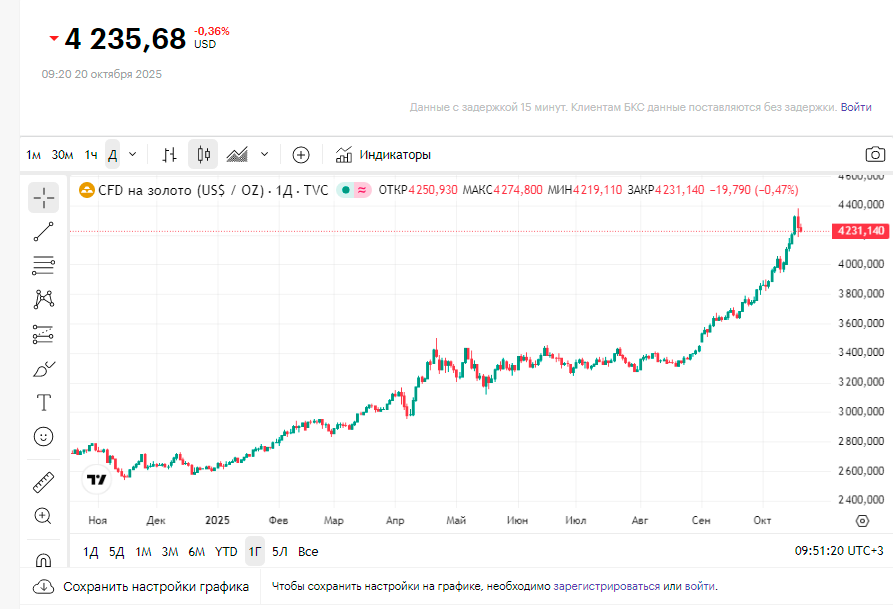Open the Индикаторы indicators menu
Screen dimensions: 893x609
384,154
